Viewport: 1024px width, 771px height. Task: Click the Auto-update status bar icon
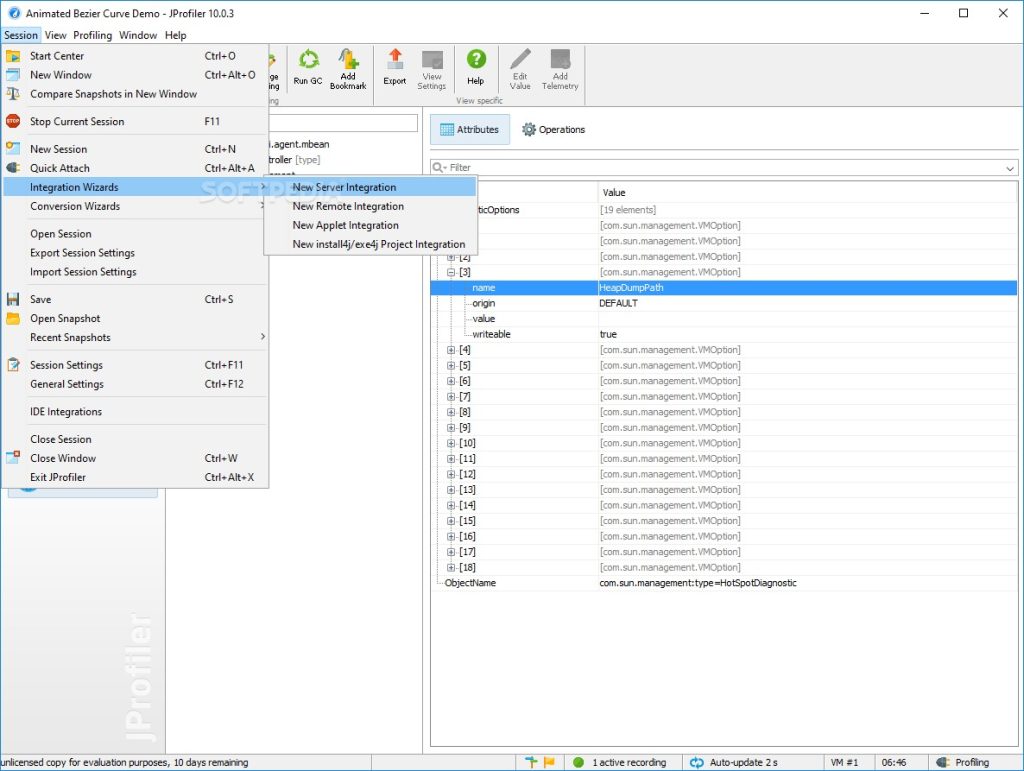click(x=697, y=763)
